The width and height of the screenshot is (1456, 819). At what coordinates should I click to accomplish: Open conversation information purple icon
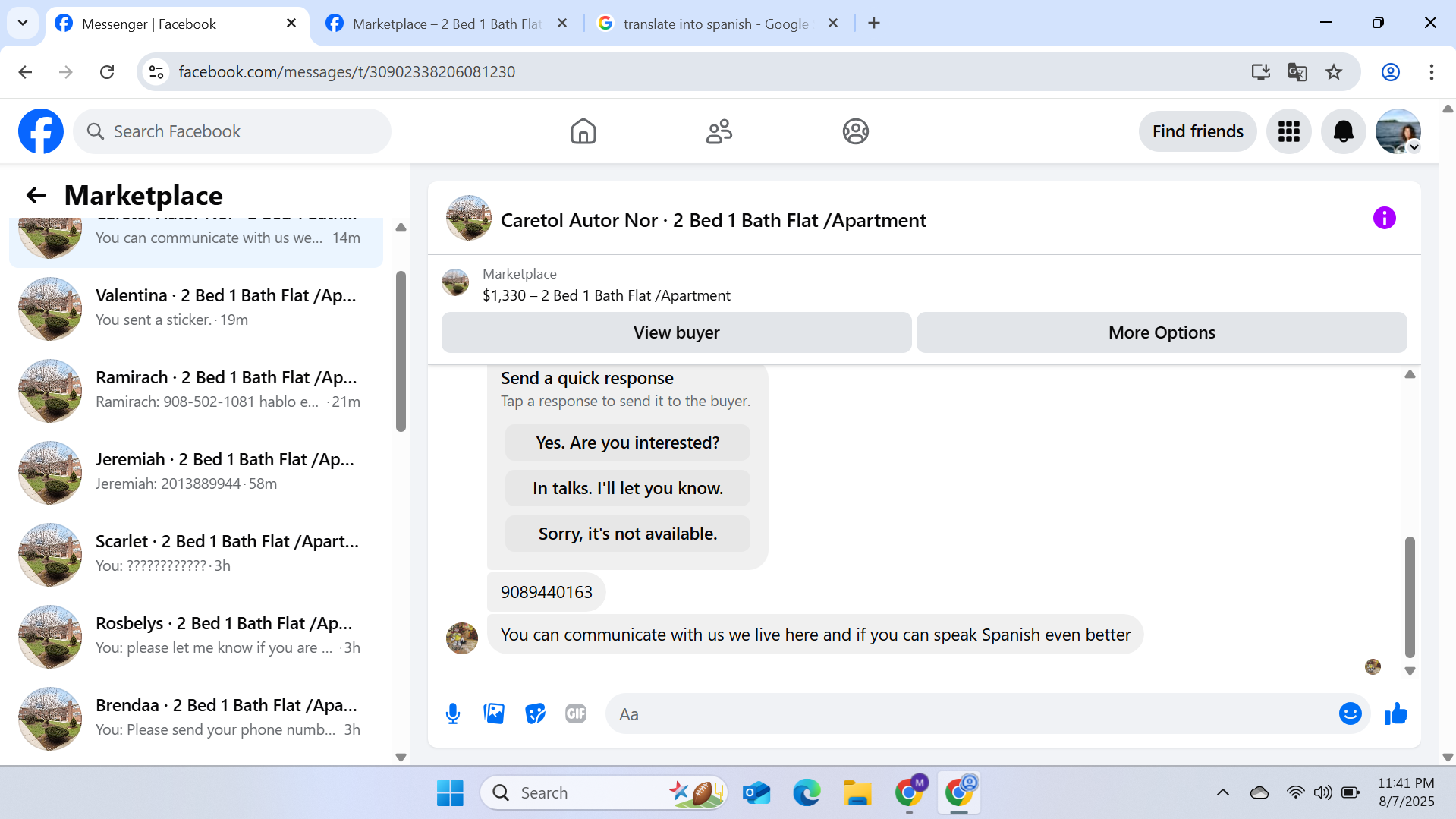[x=1384, y=219]
